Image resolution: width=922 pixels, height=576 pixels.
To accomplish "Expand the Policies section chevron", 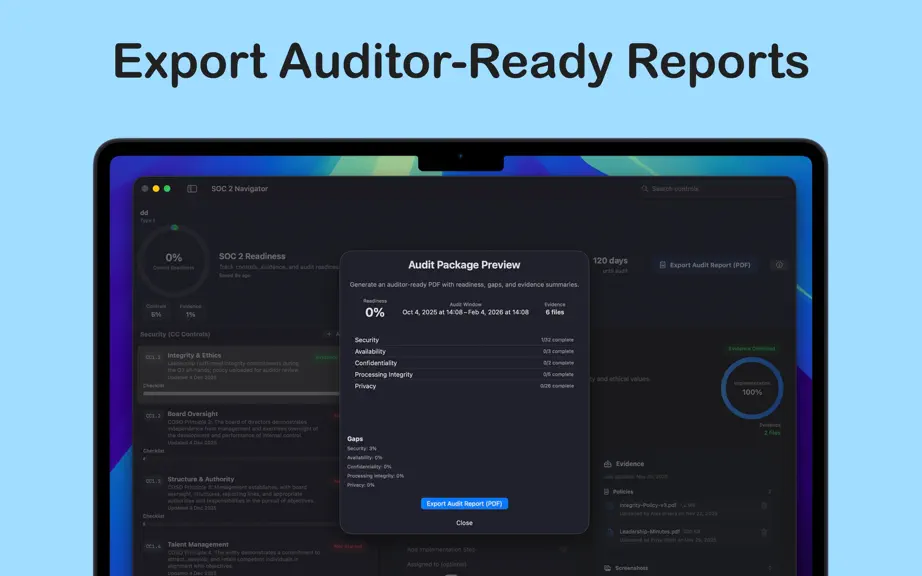I will (769, 492).
